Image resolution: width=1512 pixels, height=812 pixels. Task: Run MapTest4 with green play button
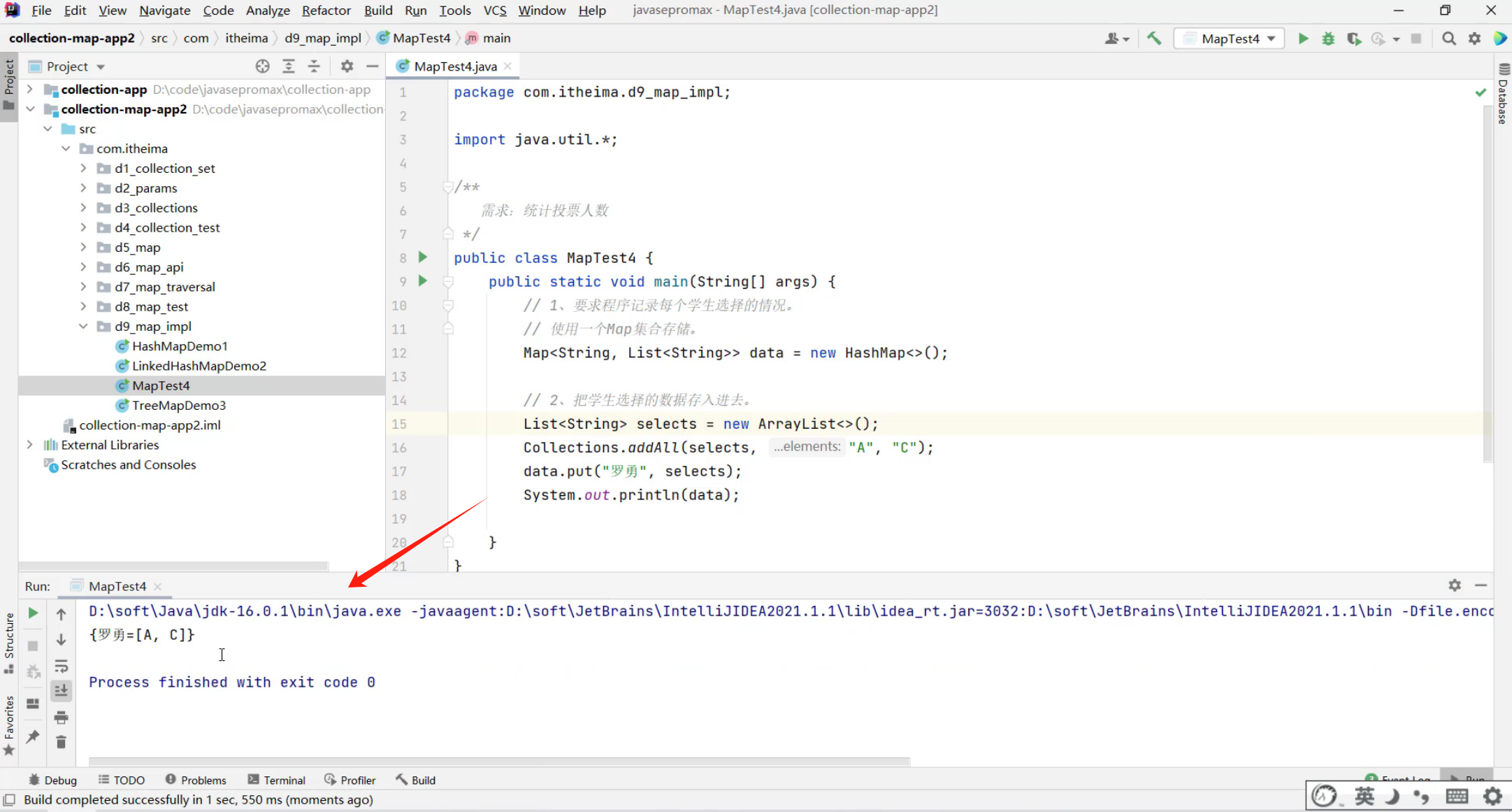click(1303, 38)
